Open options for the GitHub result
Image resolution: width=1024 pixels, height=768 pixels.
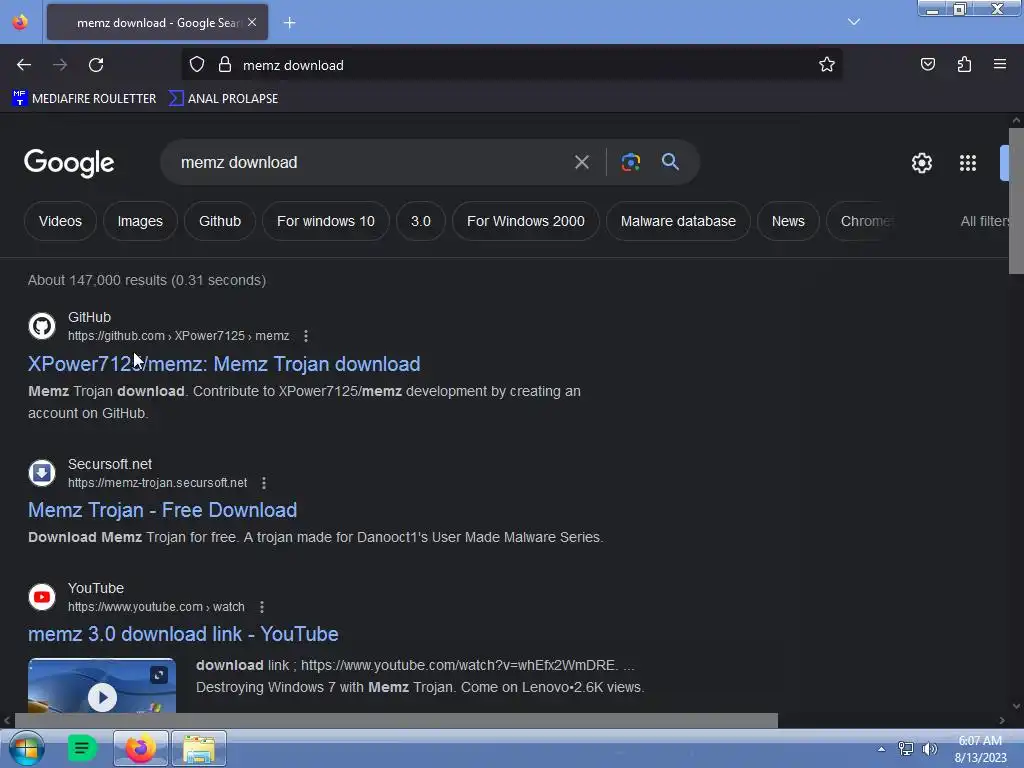[306, 336]
